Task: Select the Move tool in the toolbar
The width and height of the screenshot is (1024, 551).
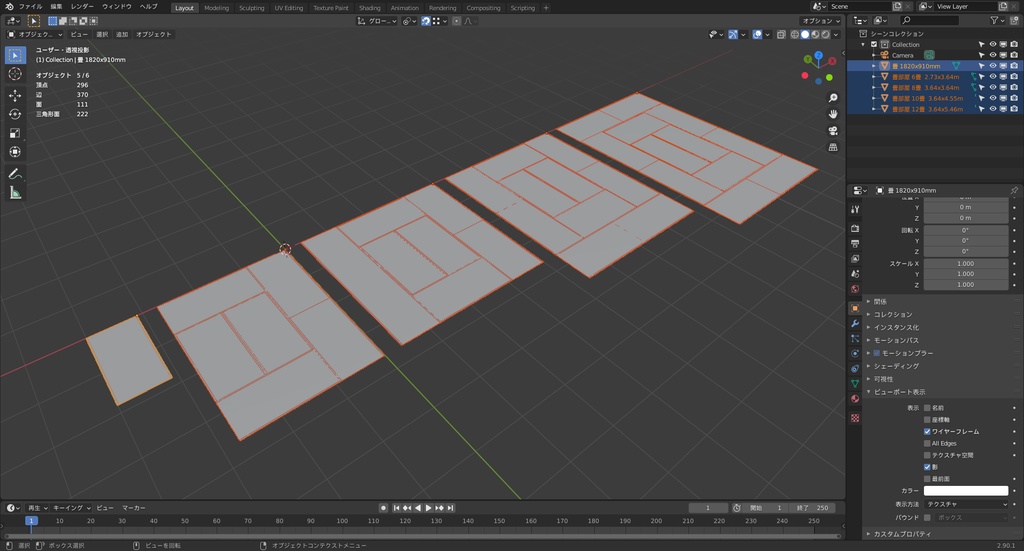Action: 15,95
